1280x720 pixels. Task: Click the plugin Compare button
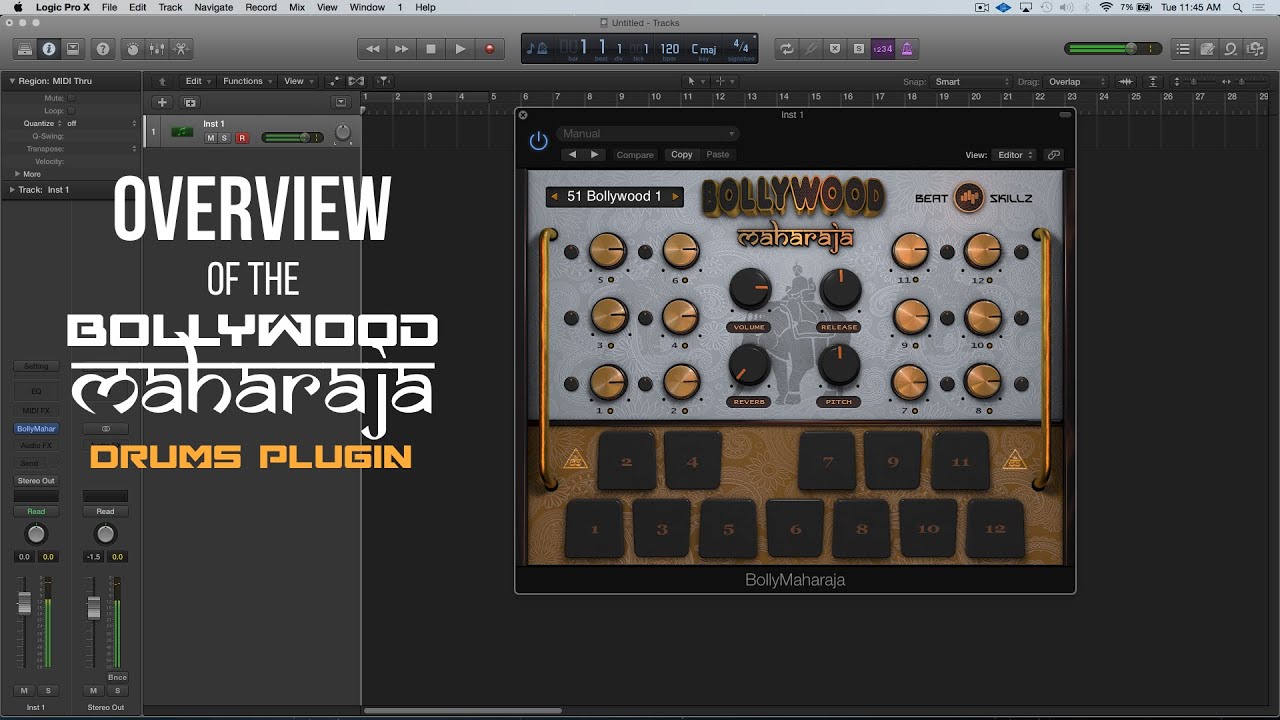[635, 155]
